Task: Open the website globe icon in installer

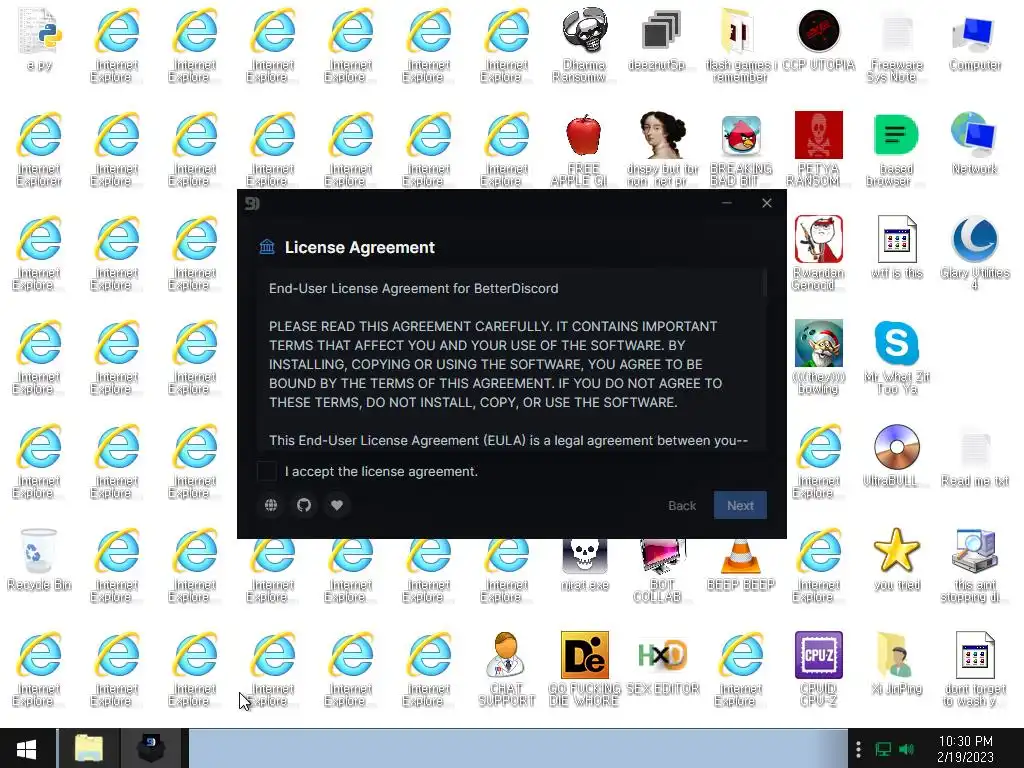Action: (x=271, y=505)
